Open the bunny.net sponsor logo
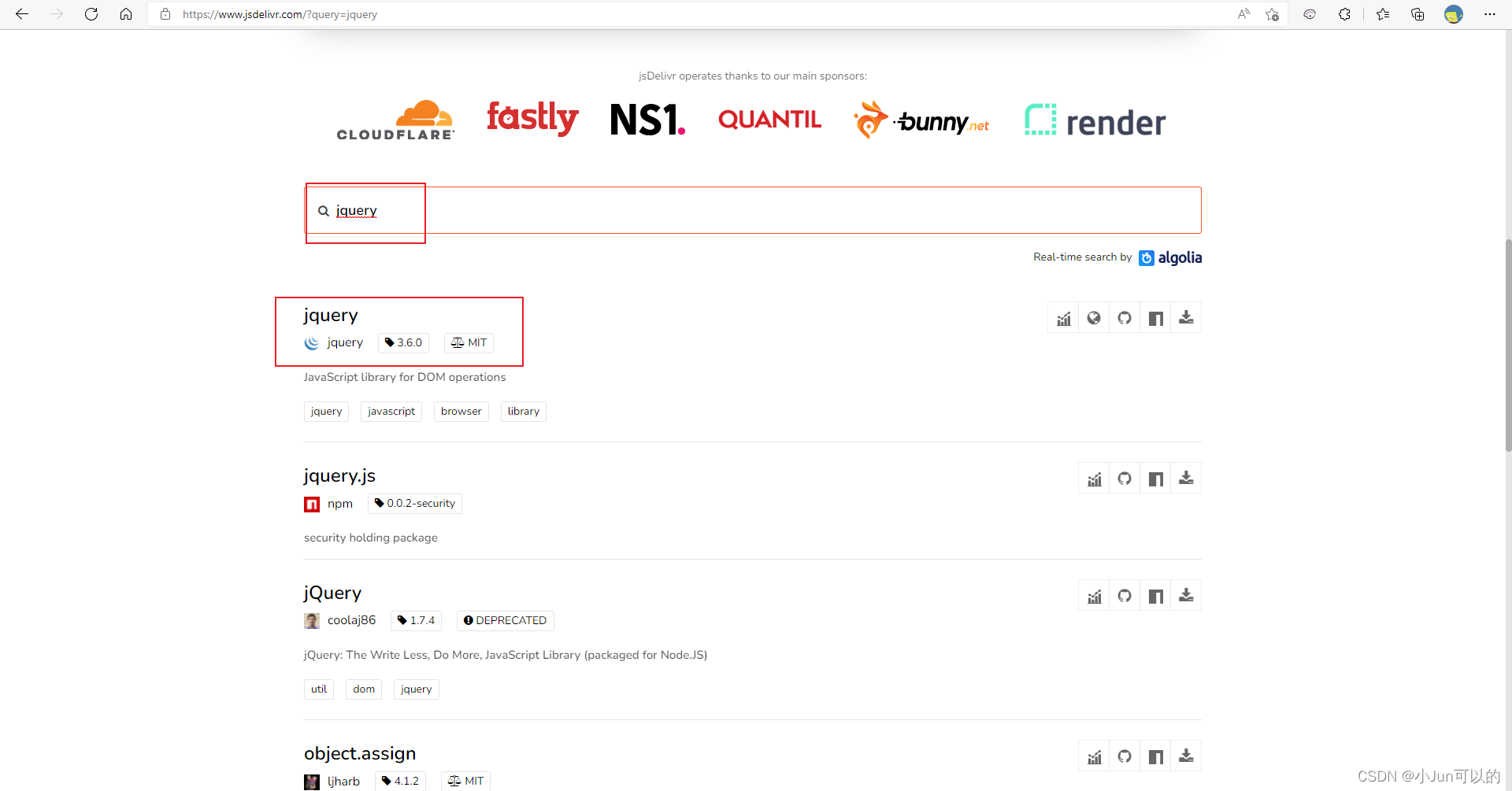 click(x=921, y=120)
